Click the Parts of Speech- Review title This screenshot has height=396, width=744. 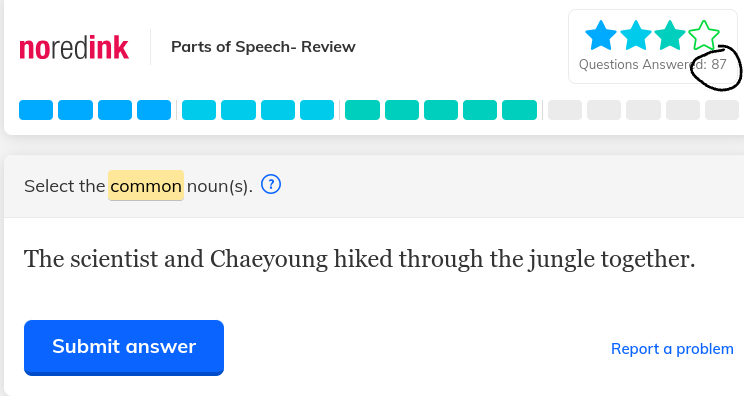point(263,47)
